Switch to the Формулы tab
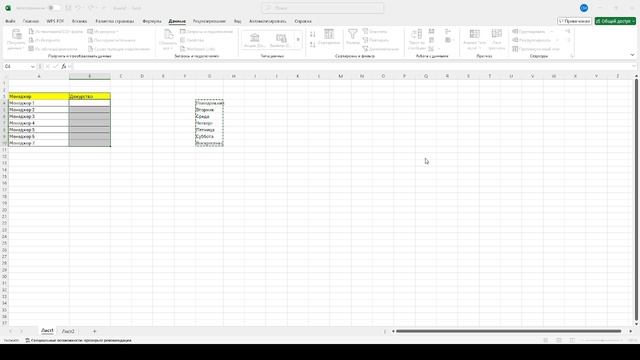The image size is (640, 360). [151, 21]
